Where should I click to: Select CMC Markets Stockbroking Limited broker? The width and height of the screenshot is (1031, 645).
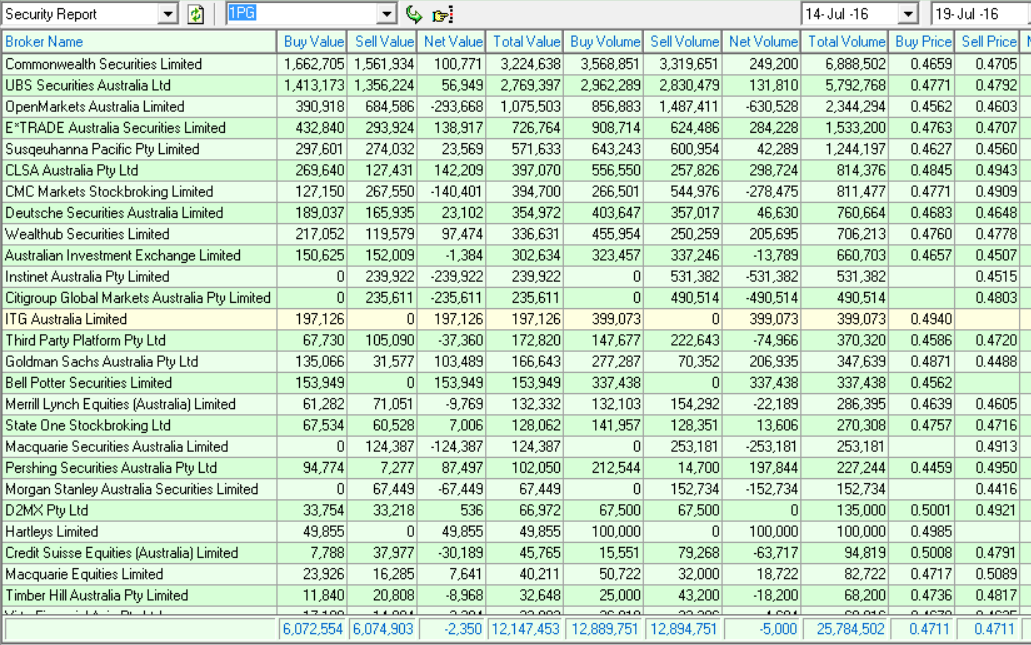(109, 191)
